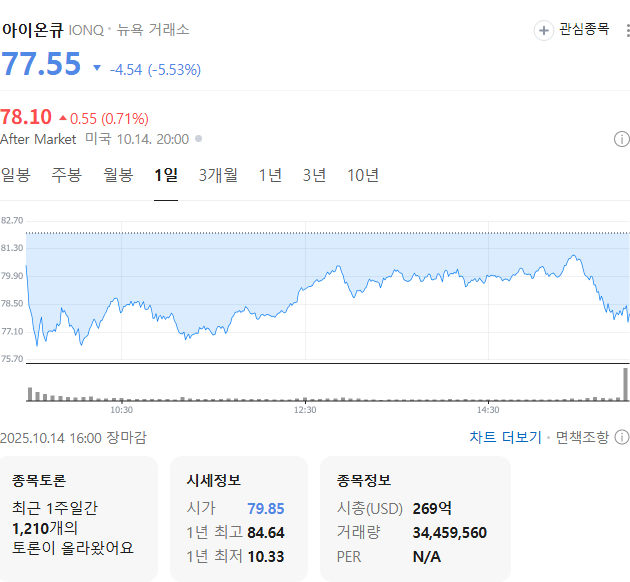630x582 pixels.
Task: Select the 주봉 chart tab
Action: tap(67, 175)
